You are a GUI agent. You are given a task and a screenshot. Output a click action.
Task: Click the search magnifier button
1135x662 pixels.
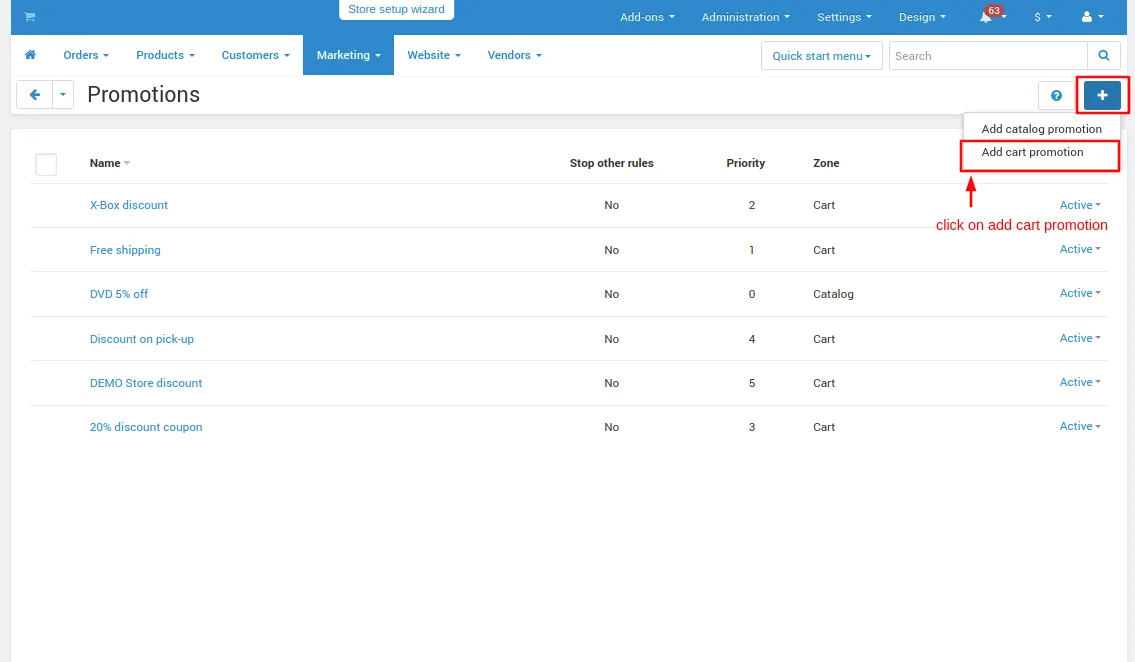1104,56
